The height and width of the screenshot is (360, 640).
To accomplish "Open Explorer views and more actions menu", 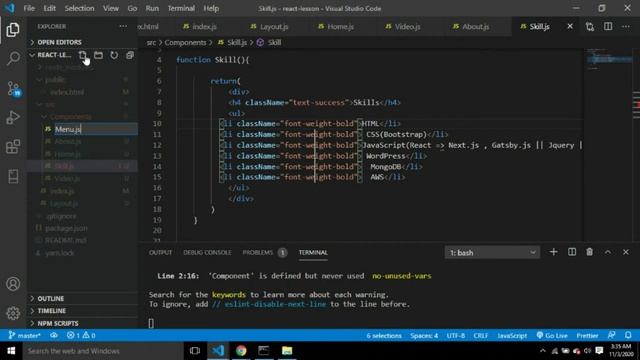I will tap(123, 26).
